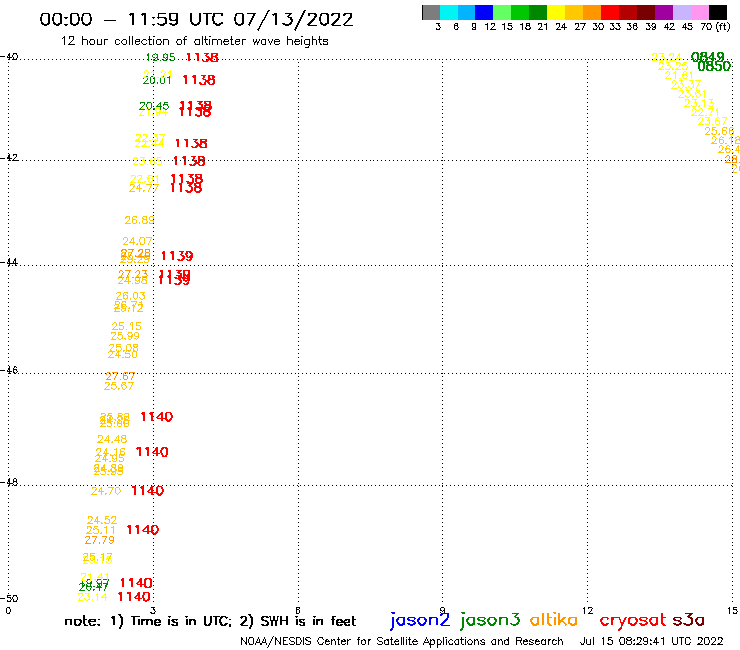Select the wave height reading 25.99
This screenshot has width=740, height=650.
125,336
